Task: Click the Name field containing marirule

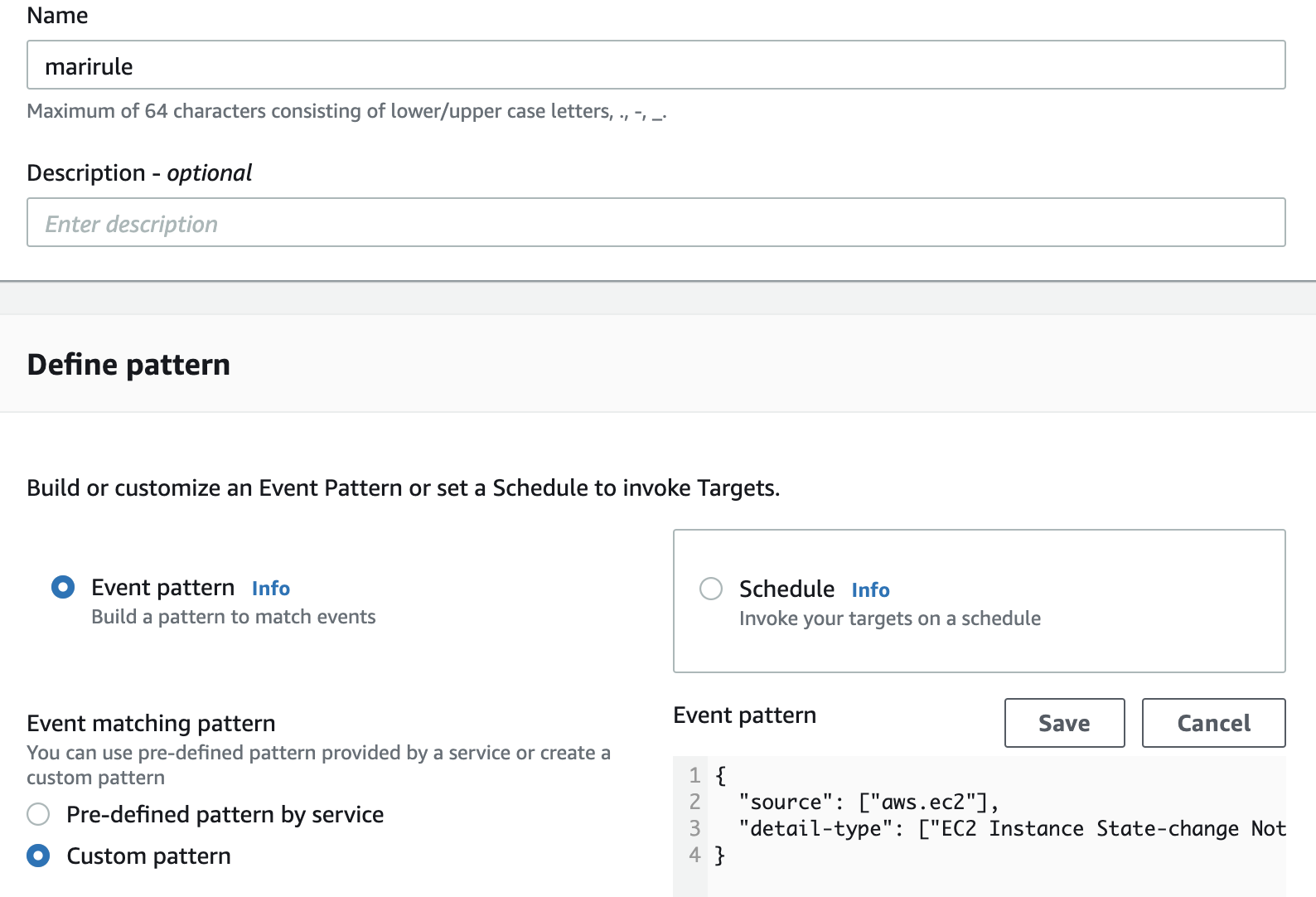Action: (x=655, y=65)
